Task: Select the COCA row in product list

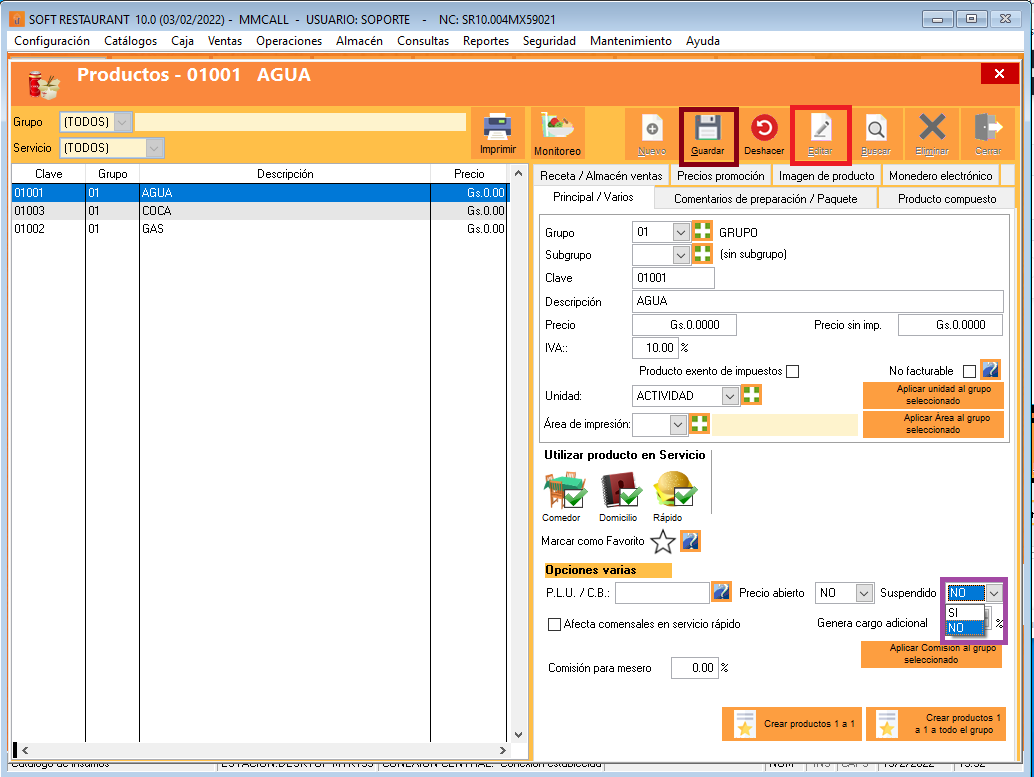Action: (x=260, y=211)
